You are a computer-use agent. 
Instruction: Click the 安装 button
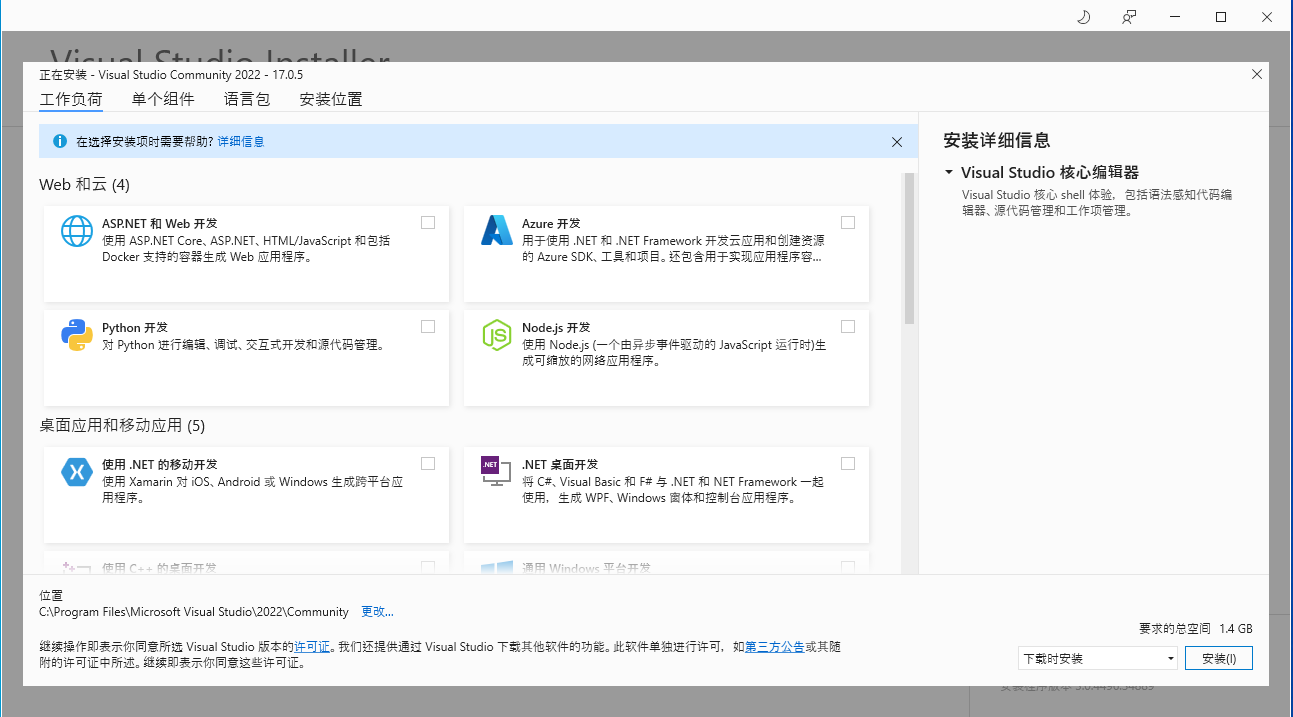tap(1219, 658)
